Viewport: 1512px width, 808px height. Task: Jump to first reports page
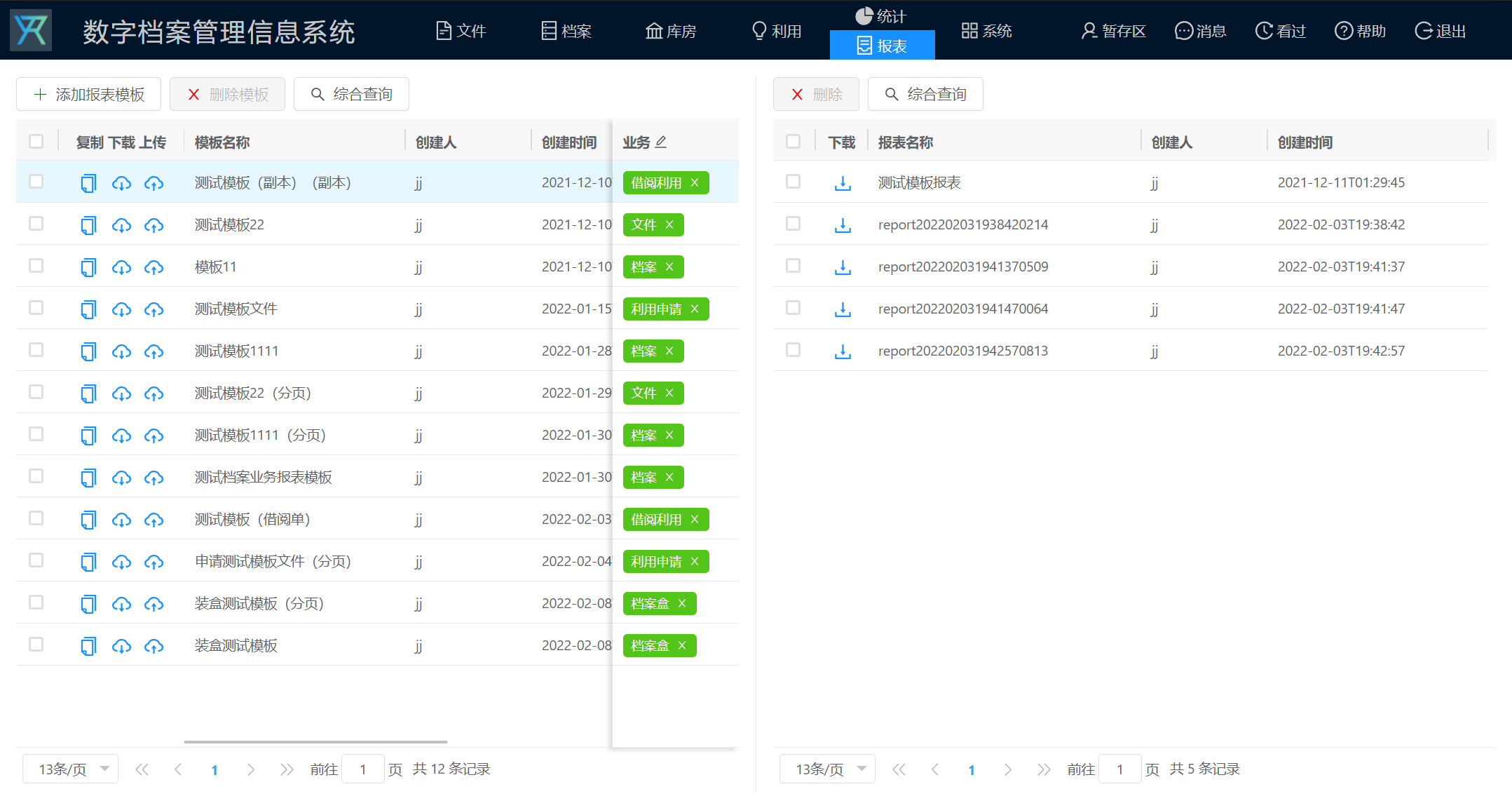899,769
